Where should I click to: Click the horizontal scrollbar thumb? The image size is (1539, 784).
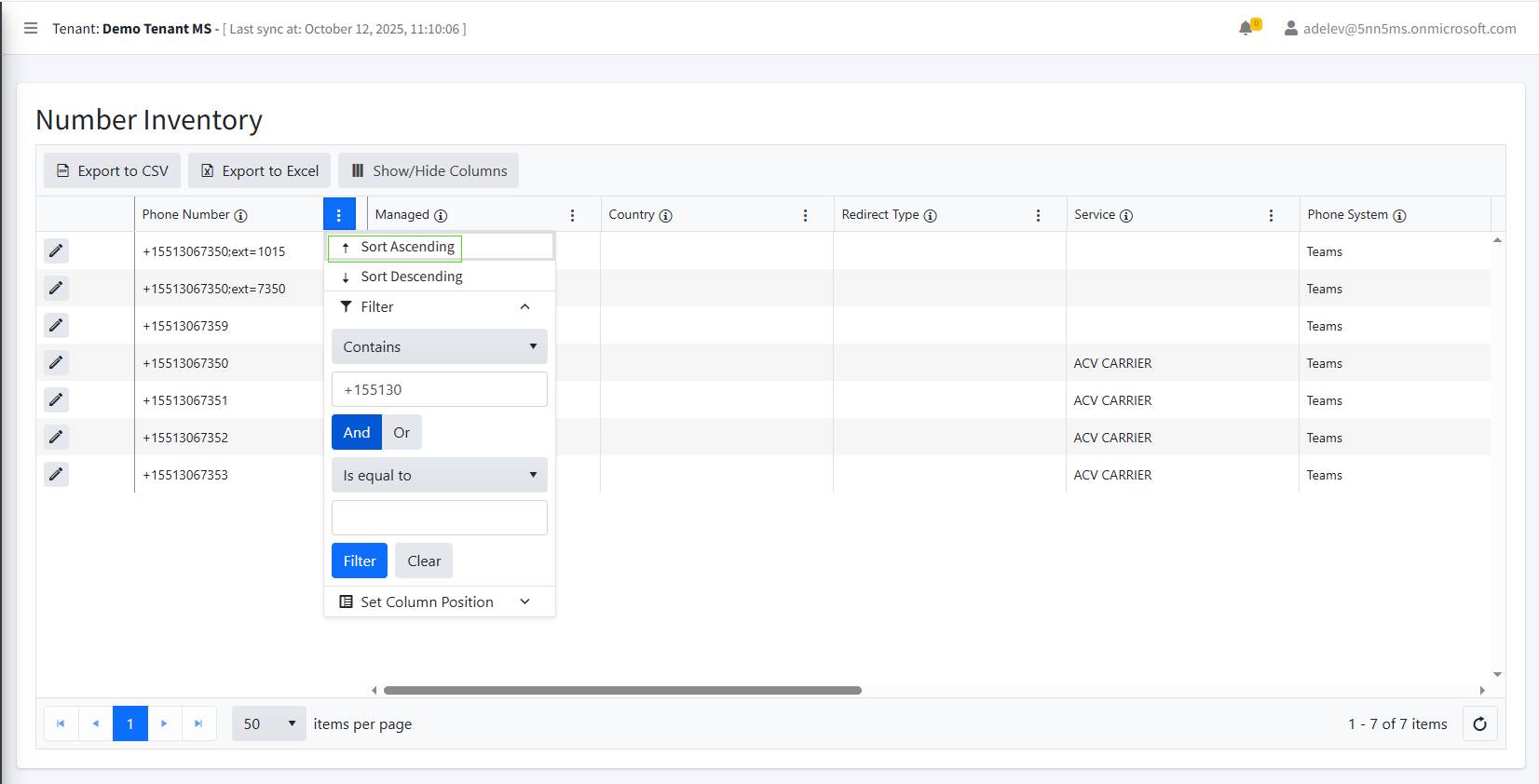(622, 690)
